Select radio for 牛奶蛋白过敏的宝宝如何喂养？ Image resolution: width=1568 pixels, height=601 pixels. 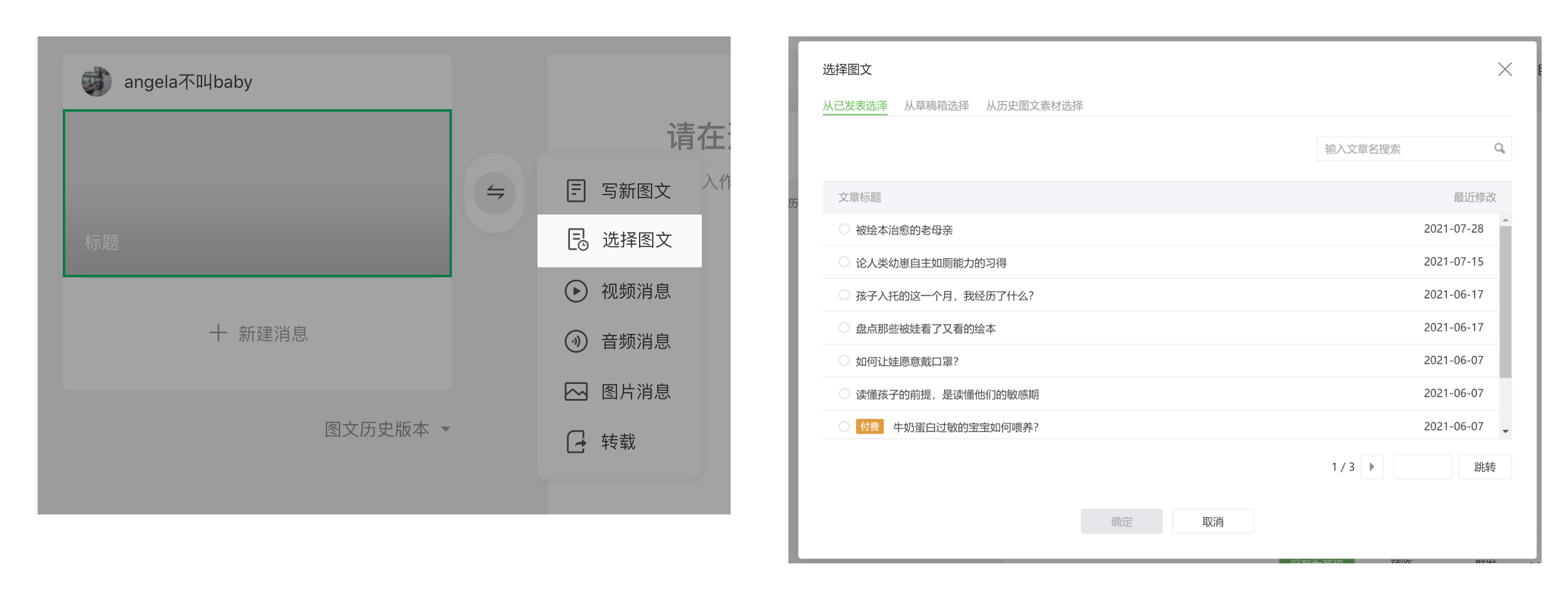click(x=844, y=427)
